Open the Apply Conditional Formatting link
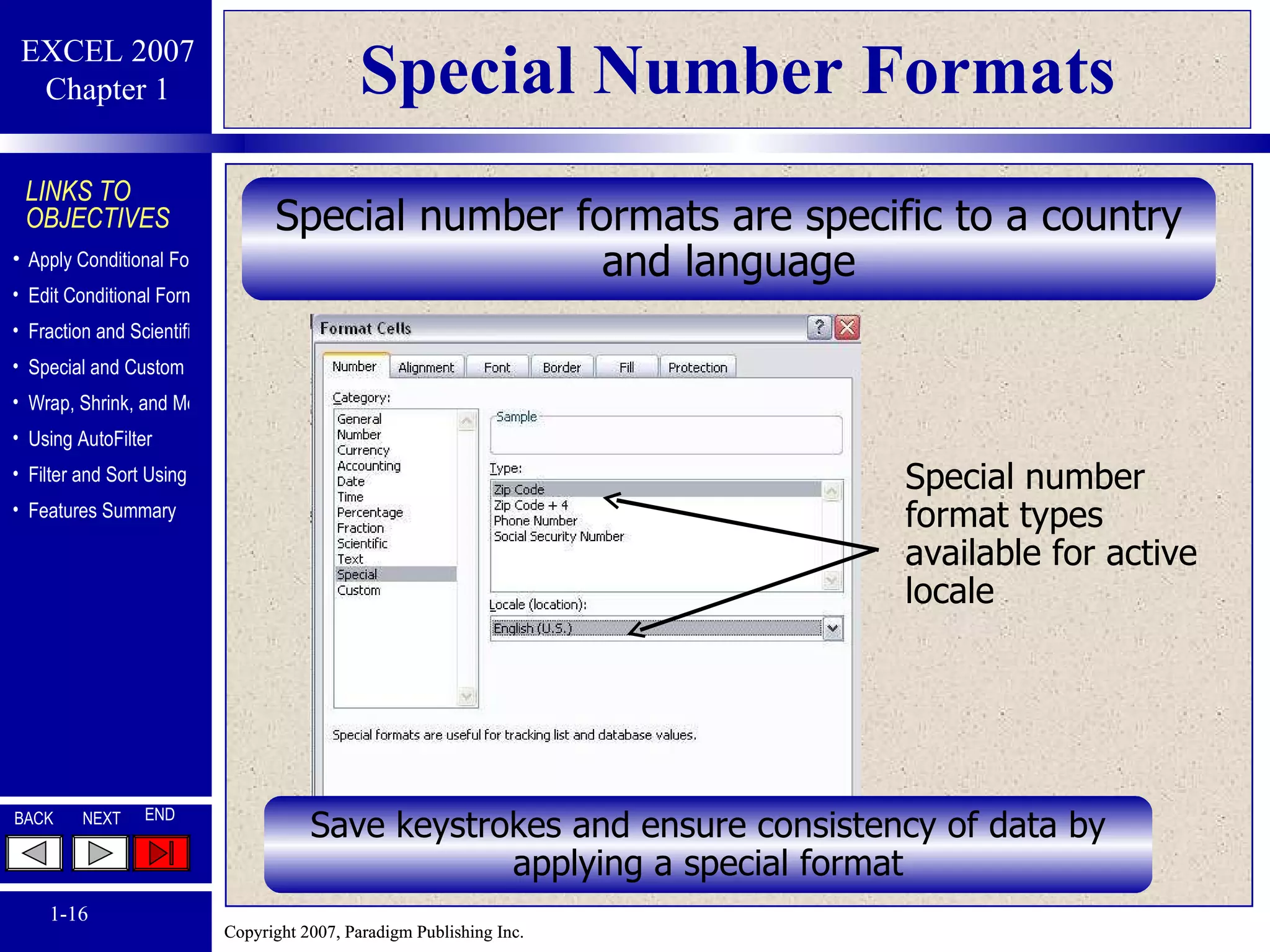1270x952 pixels. [109, 260]
